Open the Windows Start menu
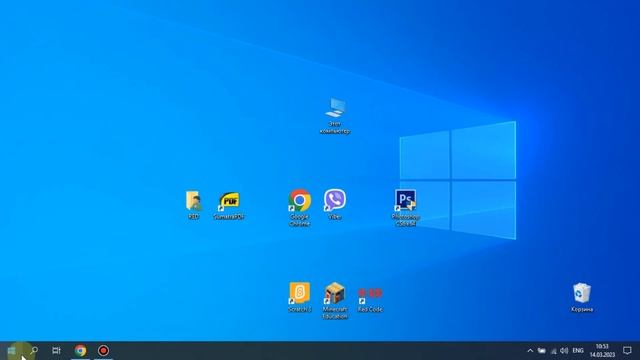Screen dimensions: 640x360 pyautogui.click(x=11, y=351)
